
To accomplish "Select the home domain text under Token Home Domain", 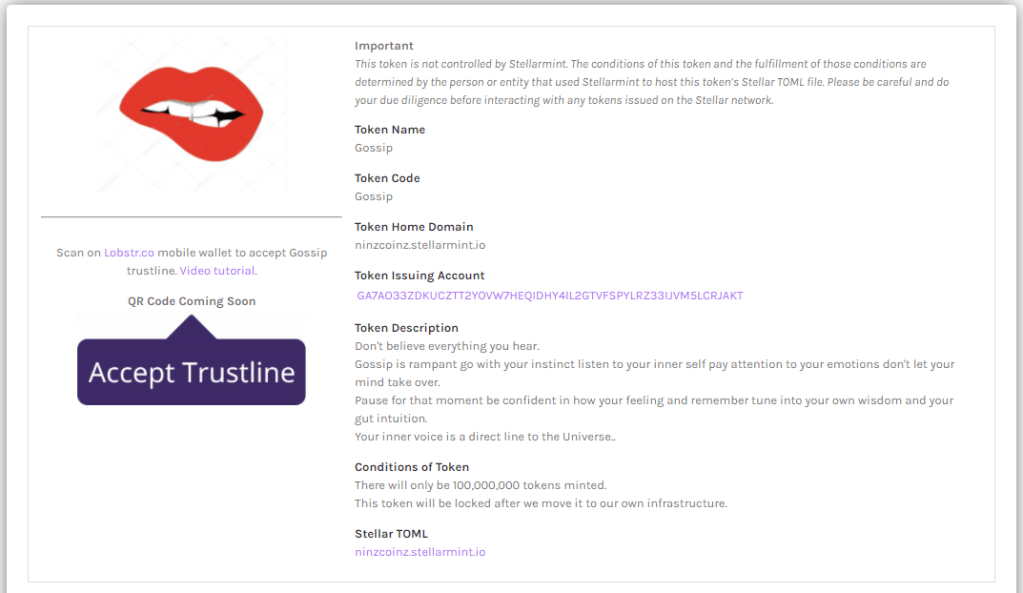I will pyautogui.click(x=419, y=245).
